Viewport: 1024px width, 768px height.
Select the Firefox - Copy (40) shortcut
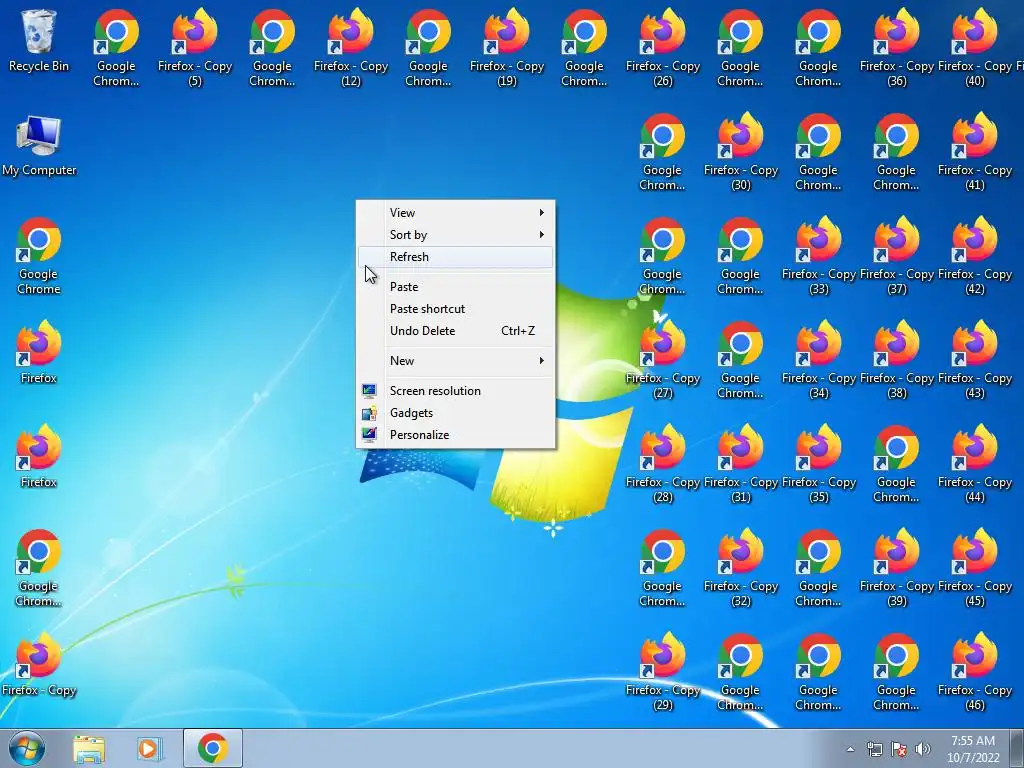pyautogui.click(x=974, y=47)
